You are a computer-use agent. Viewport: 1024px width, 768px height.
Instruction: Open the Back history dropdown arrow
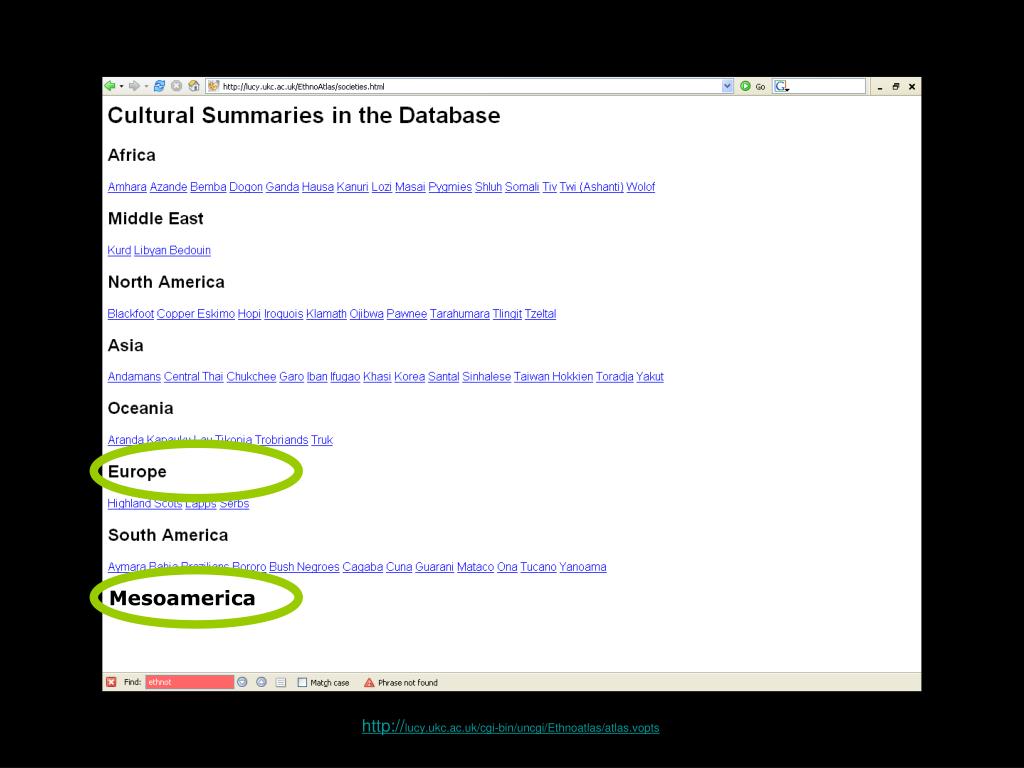[121, 86]
